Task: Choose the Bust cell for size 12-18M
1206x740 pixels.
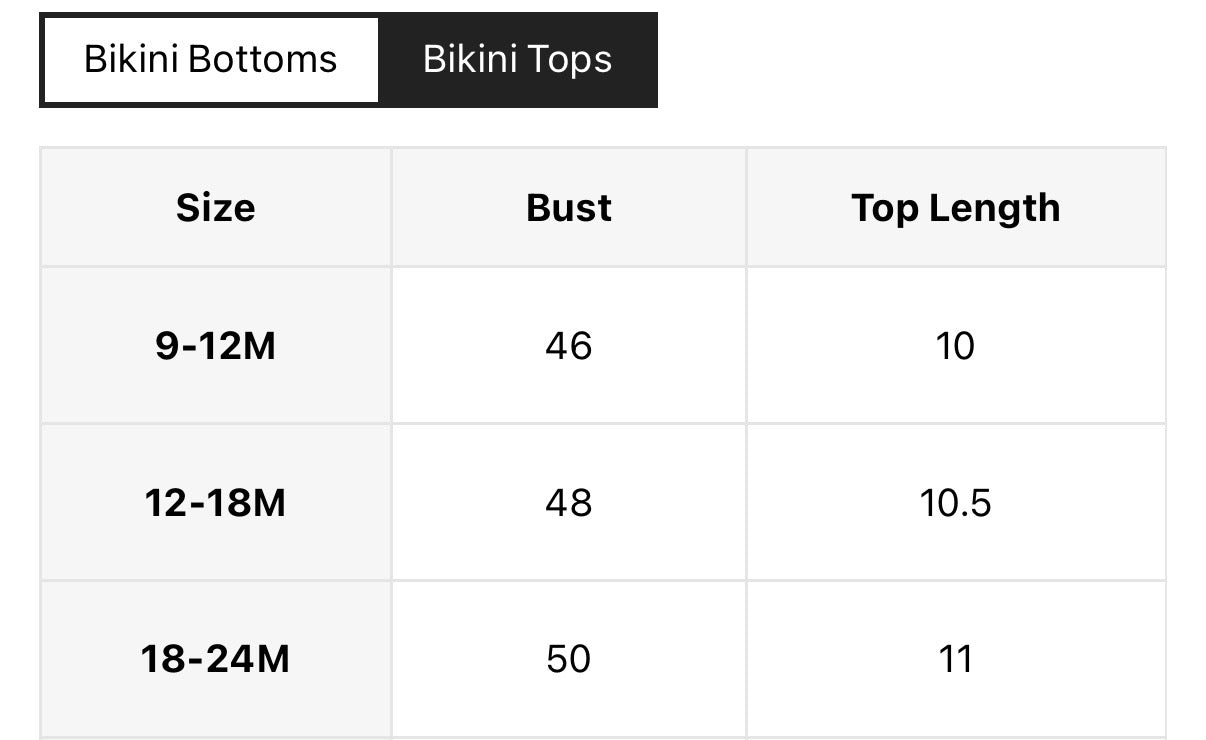Action: (x=568, y=502)
